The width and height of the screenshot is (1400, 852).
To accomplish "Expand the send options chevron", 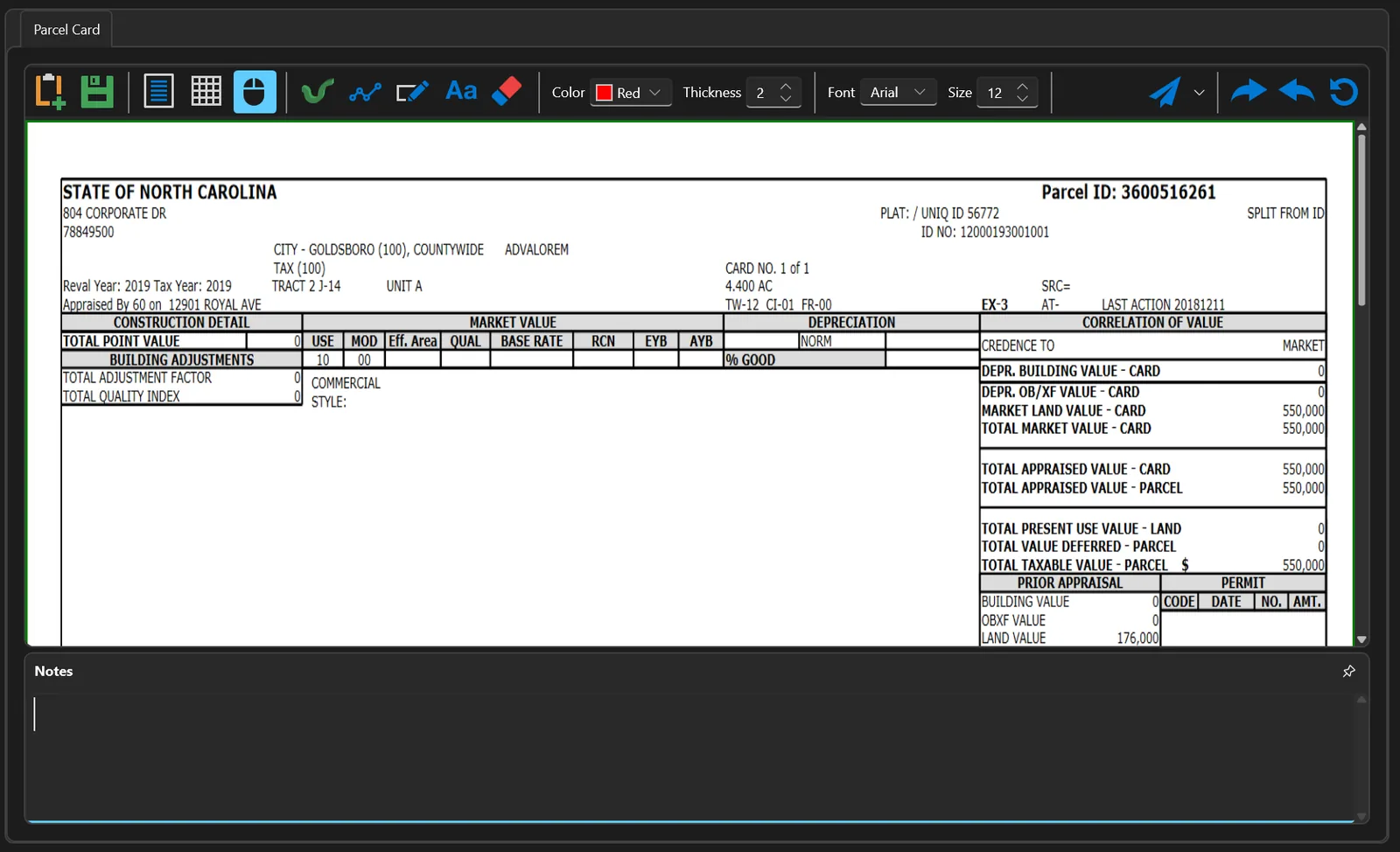I will [1200, 92].
